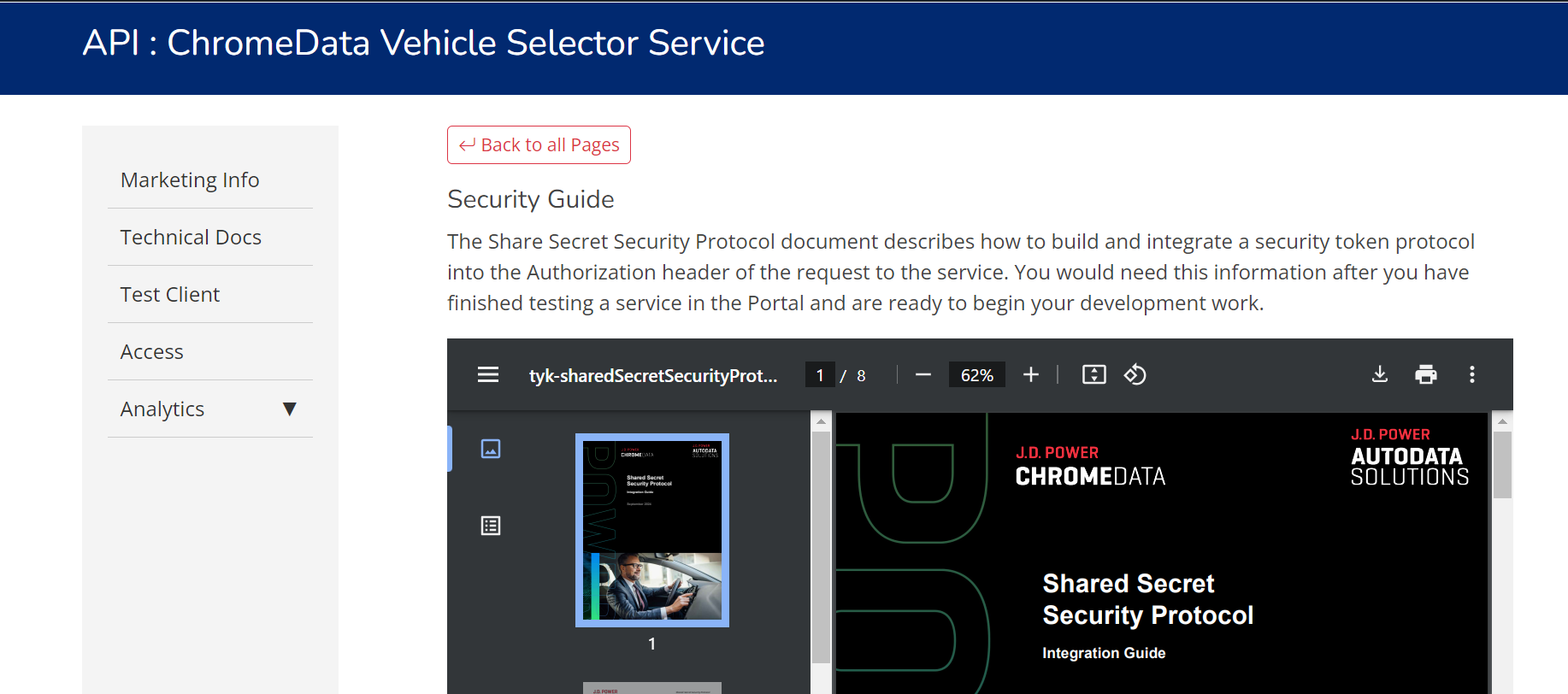Select the page 1 thumbnail
Screen dimensions: 1568x694
click(x=651, y=530)
